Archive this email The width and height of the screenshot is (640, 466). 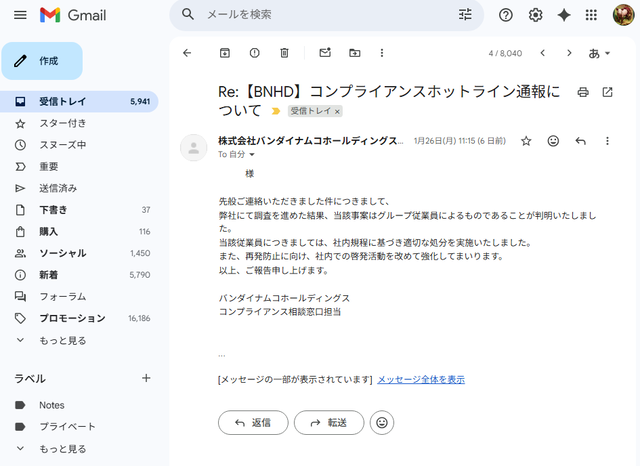[224, 53]
